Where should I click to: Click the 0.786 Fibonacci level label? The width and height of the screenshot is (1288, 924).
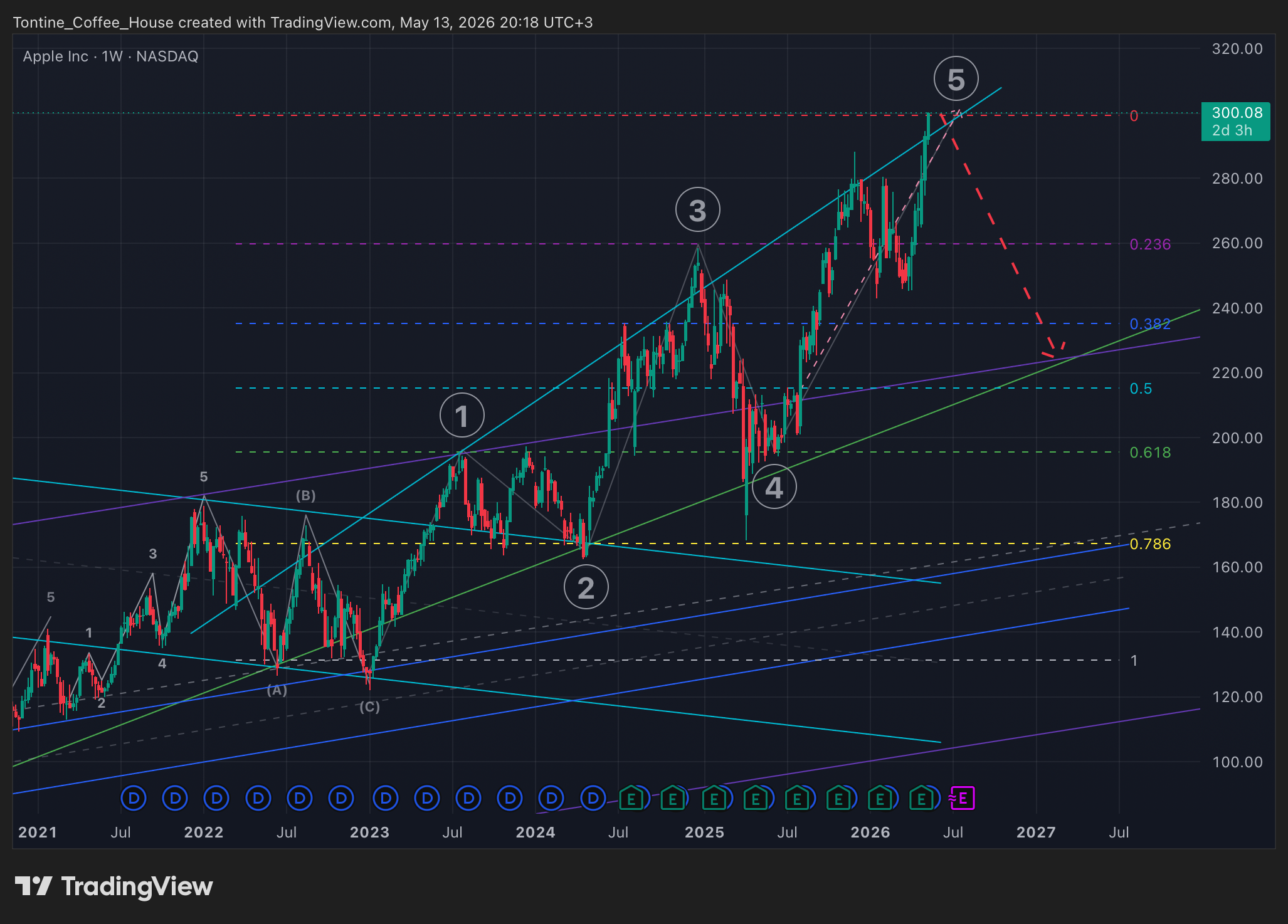[1150, 544]
